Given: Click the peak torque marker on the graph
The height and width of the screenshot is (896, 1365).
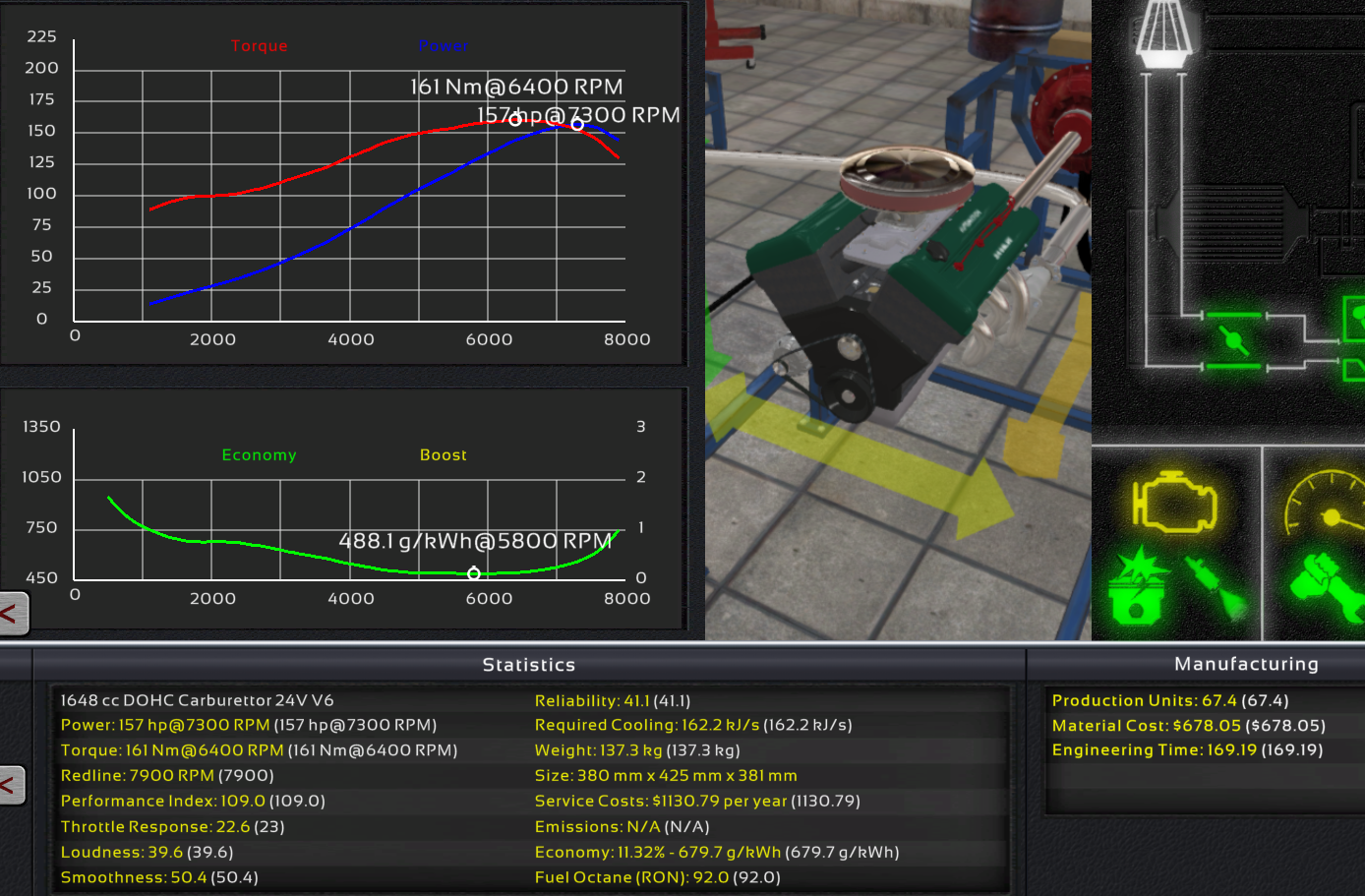Looking at the screenshot, I should click(x=514, y=120).
